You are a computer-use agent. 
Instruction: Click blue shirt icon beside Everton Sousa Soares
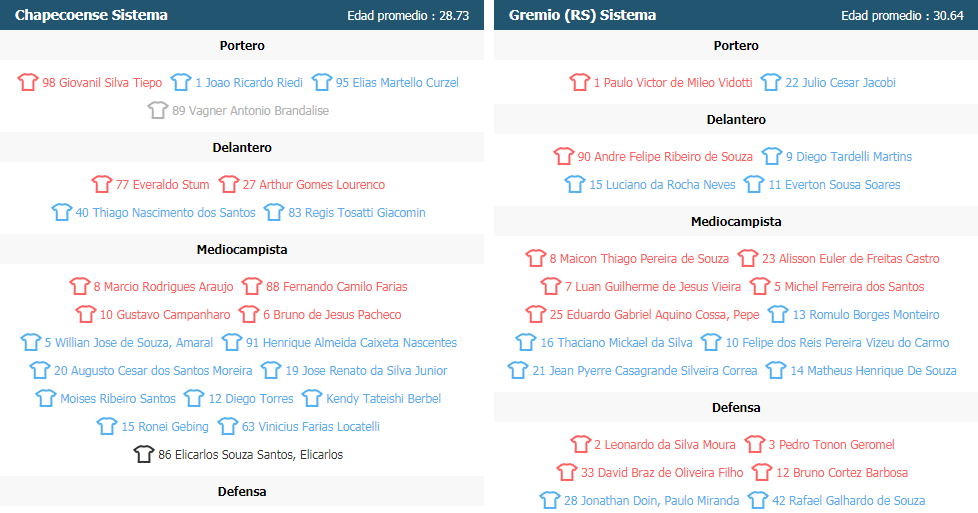pos(754,185)
